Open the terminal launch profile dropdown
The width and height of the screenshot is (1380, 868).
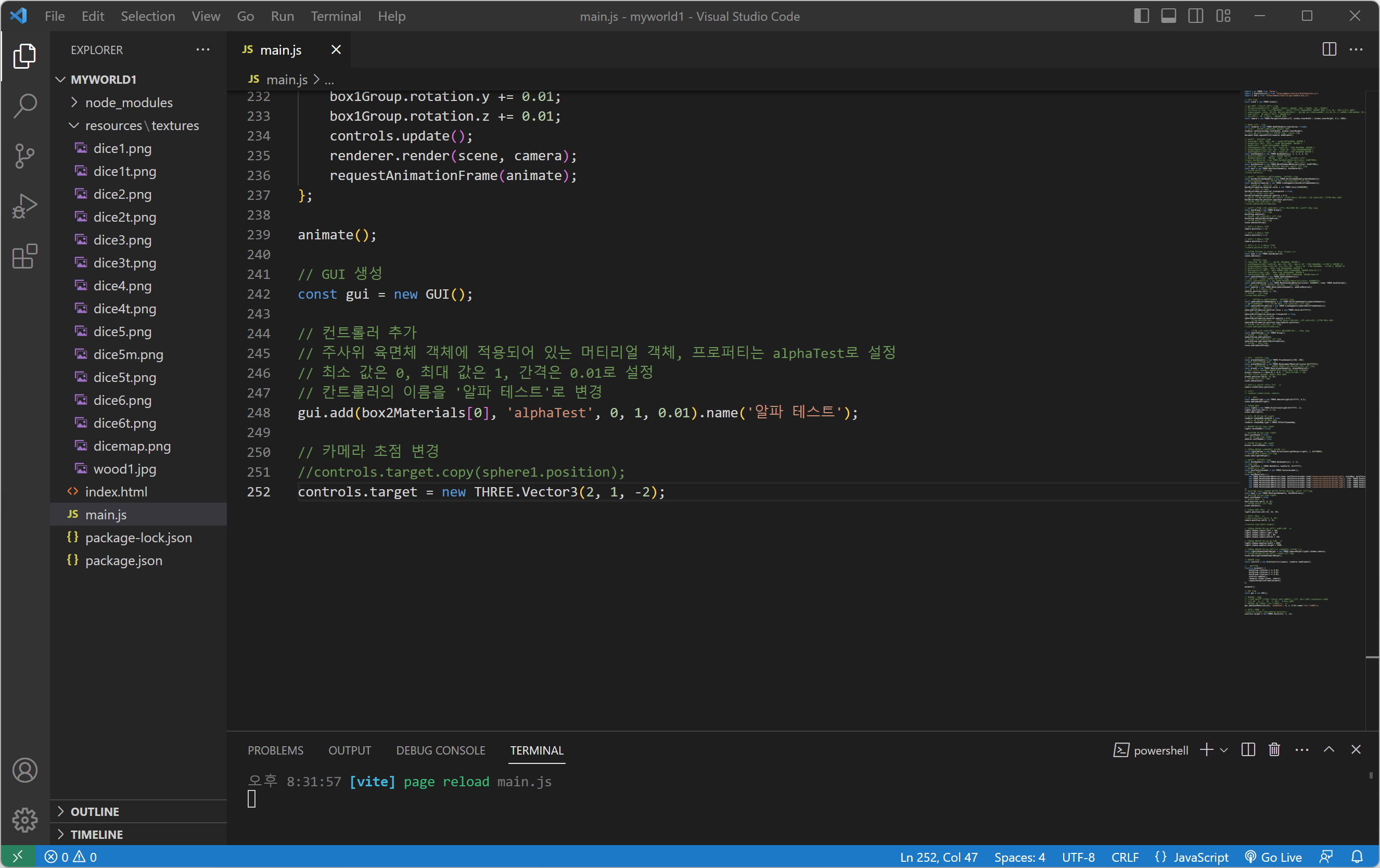point(1224,749)
